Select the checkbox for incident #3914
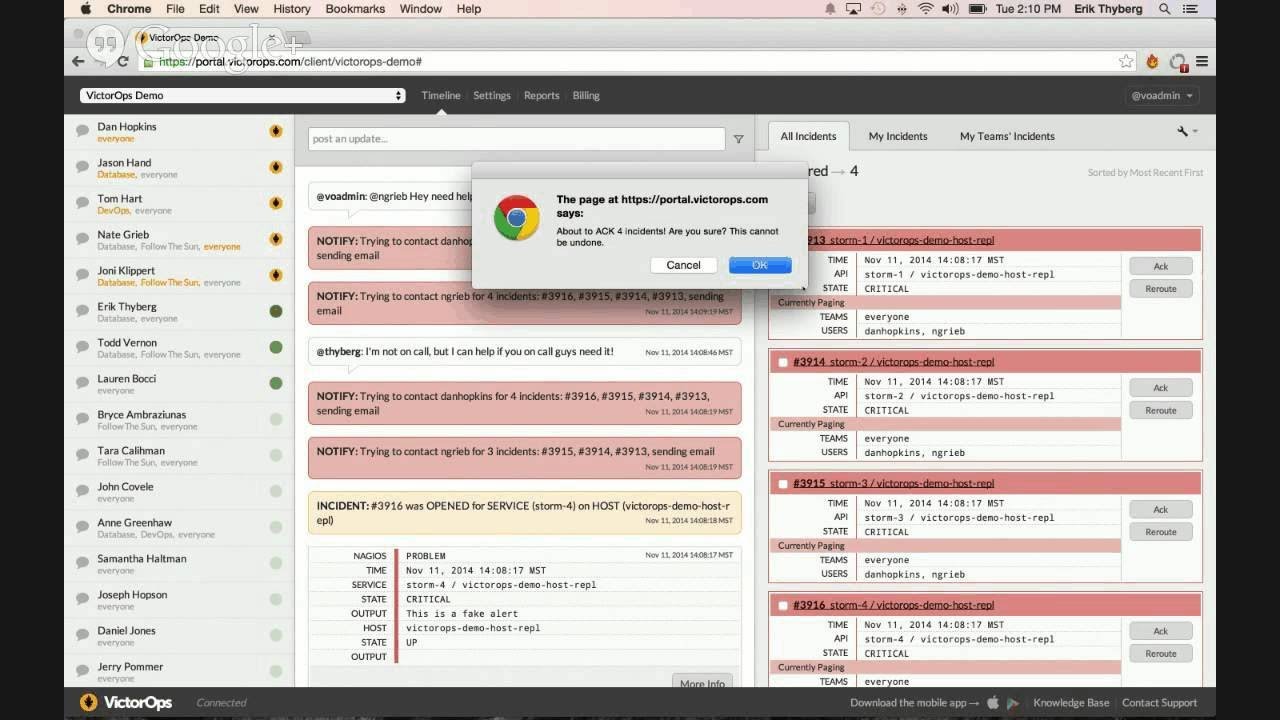 point(783,362)
